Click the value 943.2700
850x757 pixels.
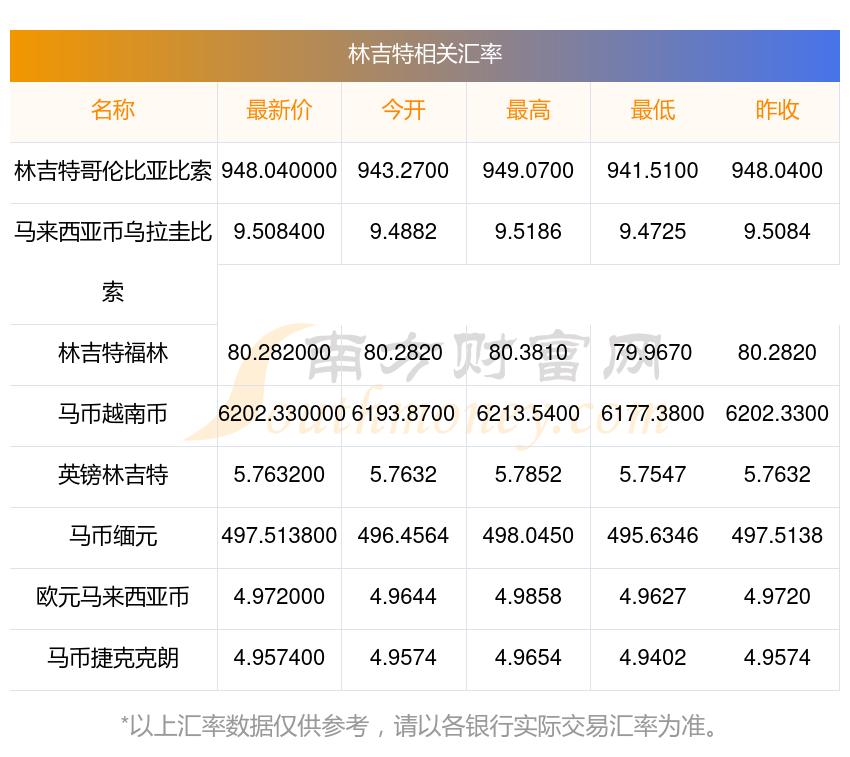tap(403, 171)
